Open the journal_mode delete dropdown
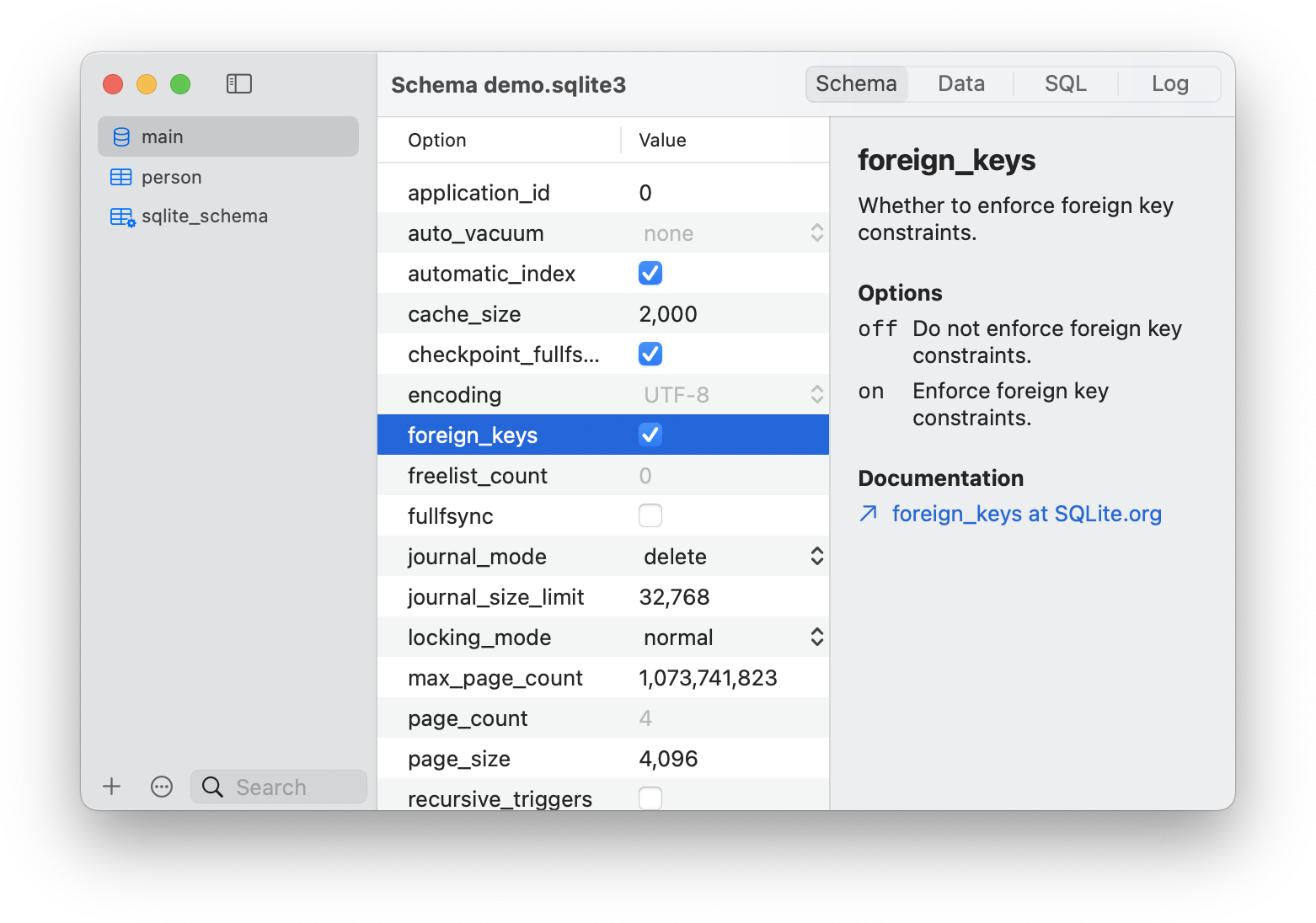This screenshot has width=1316, height=923. [x=731, y=557]
